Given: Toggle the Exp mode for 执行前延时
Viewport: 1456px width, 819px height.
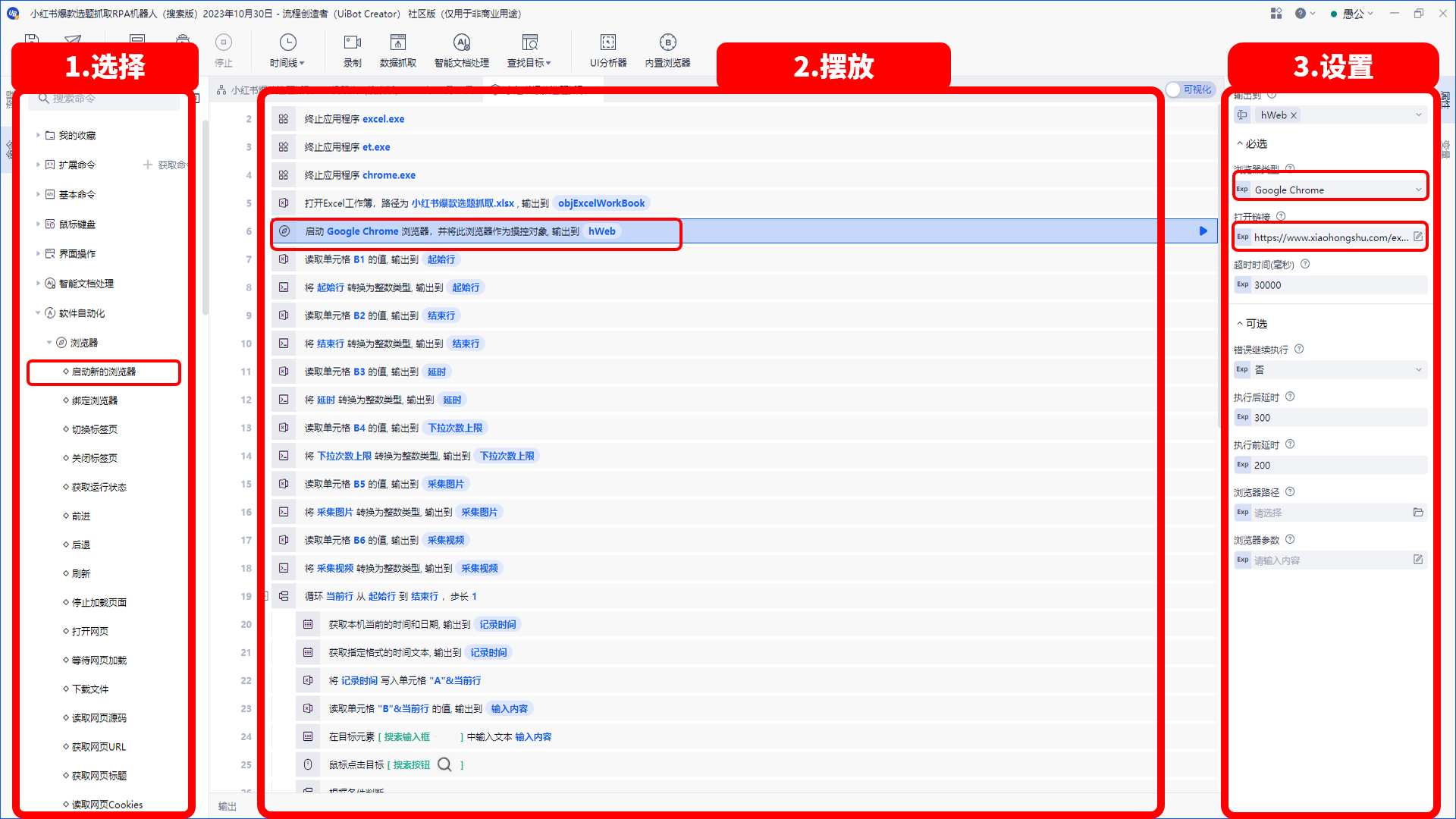Looking at the screenshot, I should click(1242, 465).
